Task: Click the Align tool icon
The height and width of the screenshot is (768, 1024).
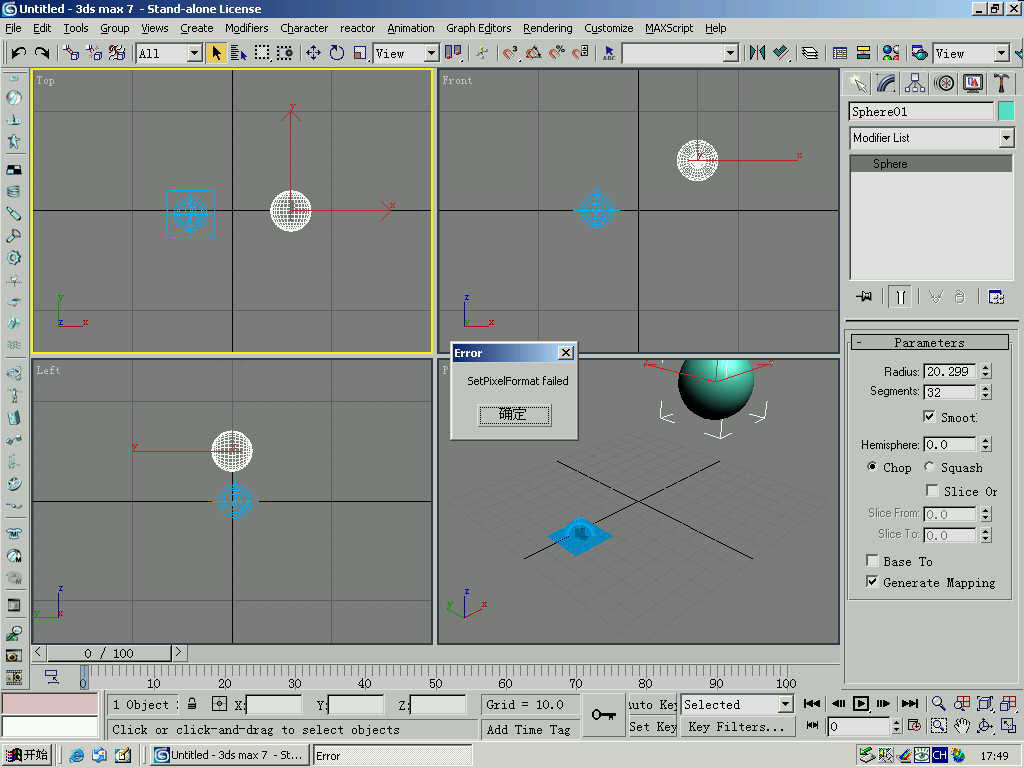Action: tap(781, 53)
